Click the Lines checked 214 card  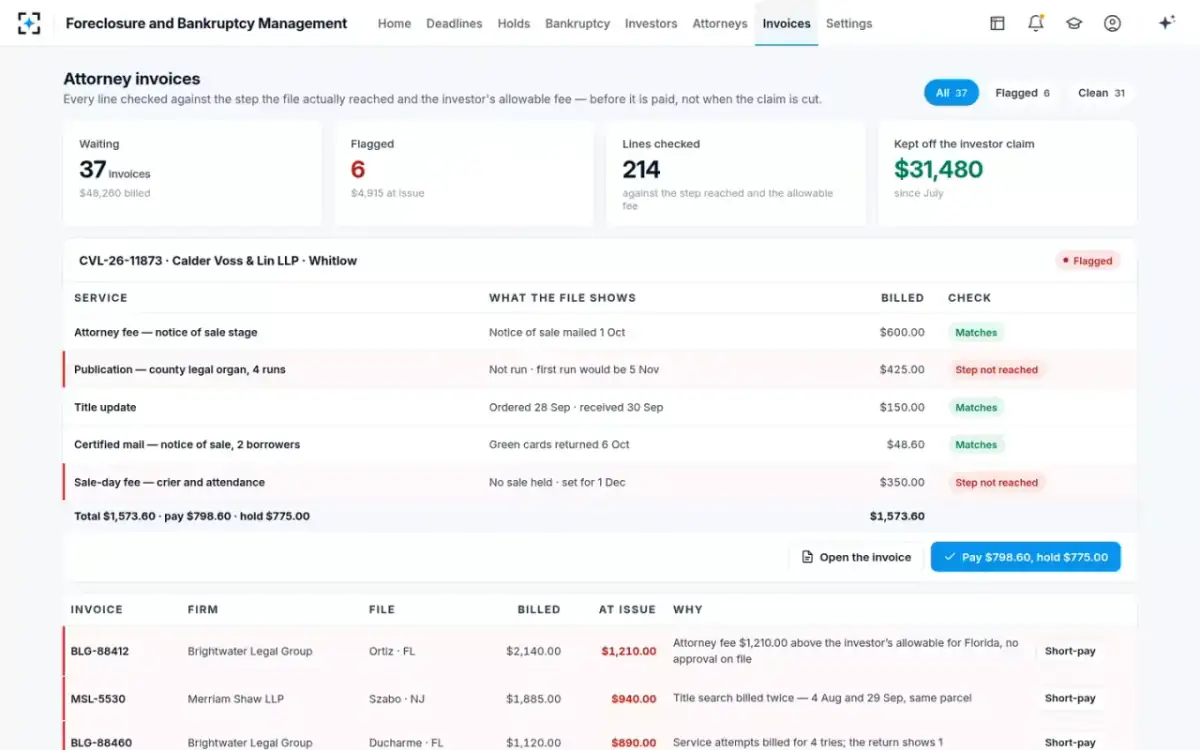pyautogui.click(x=735, y=174)
